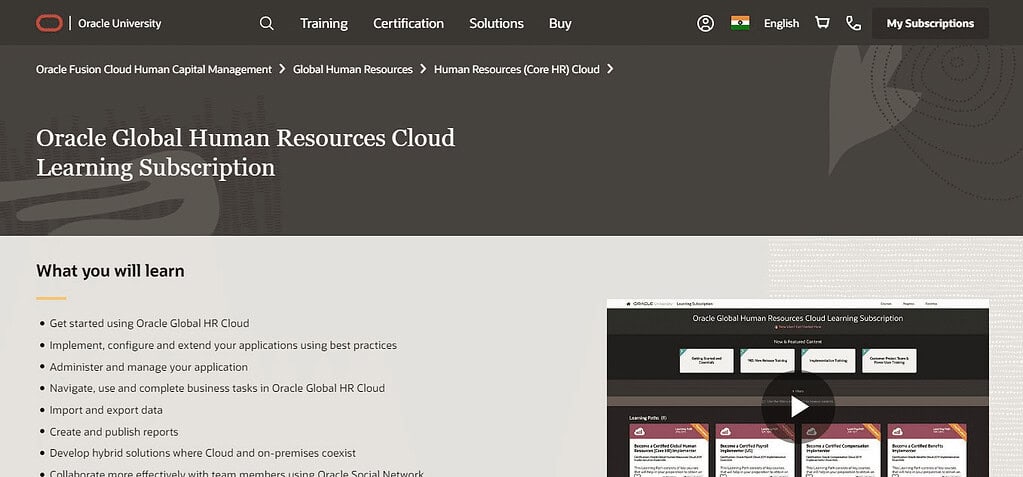Click Develop hybrid solutions bullet text
The height and width of the screenshot is (477, 1023).
pyautogui.click(x=204, y=453)
